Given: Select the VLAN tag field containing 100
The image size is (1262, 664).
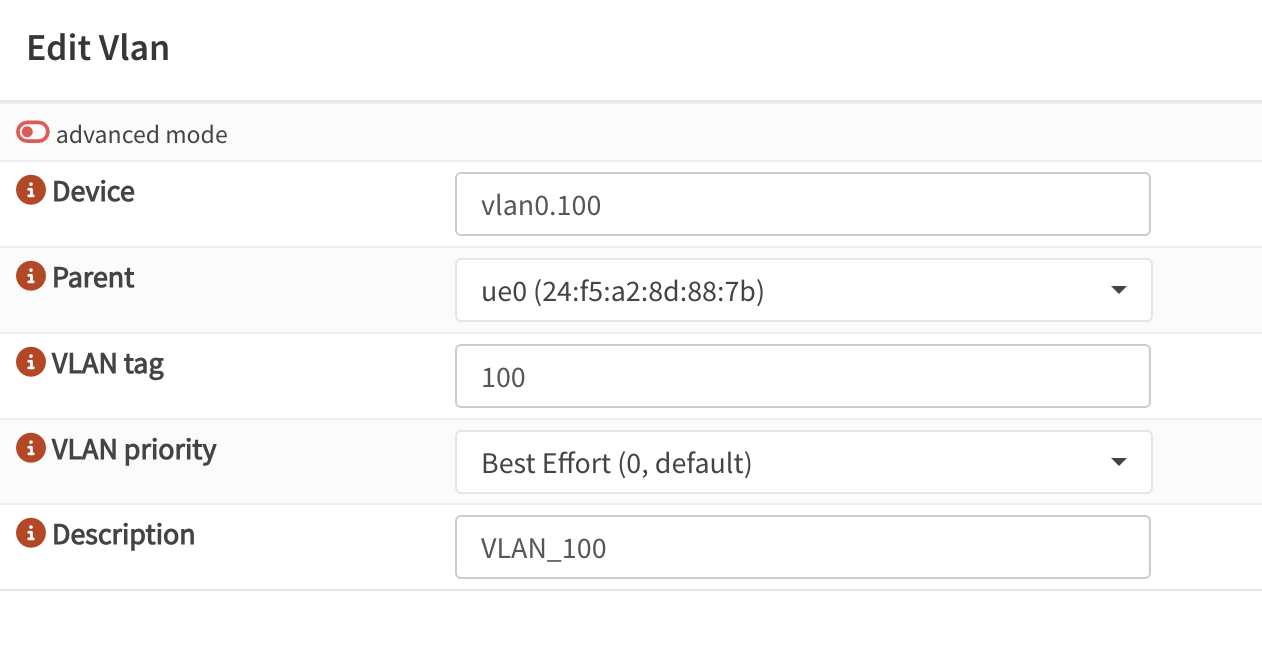Looking at the screenshot, I should tap(800, 376).
